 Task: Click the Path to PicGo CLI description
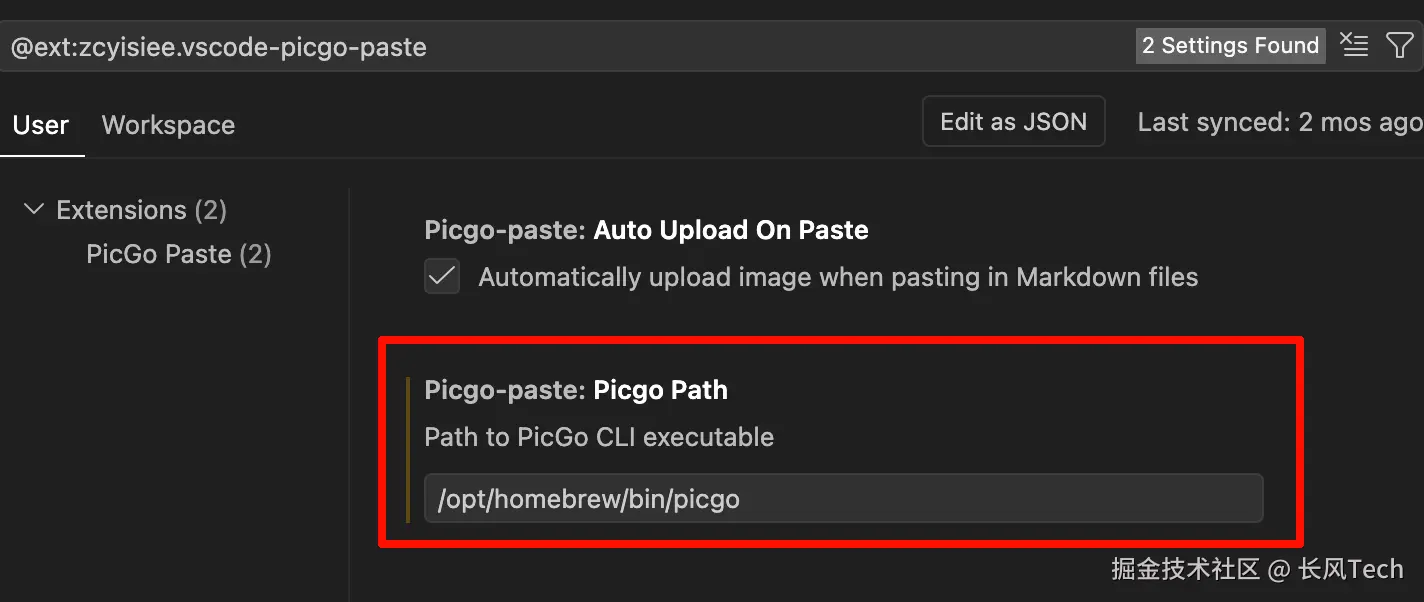click(x=599, y=437)
